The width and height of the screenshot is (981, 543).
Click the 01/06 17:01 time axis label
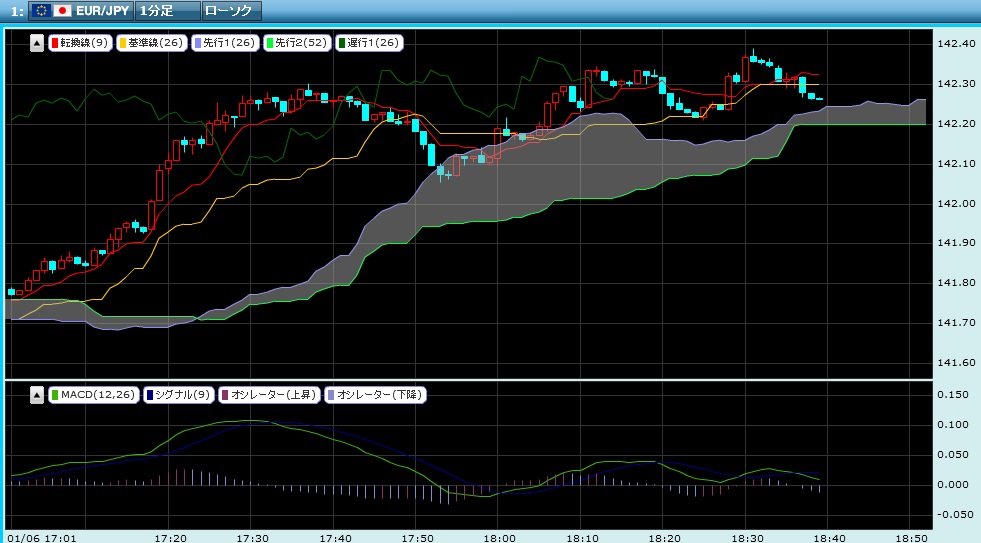41,538
